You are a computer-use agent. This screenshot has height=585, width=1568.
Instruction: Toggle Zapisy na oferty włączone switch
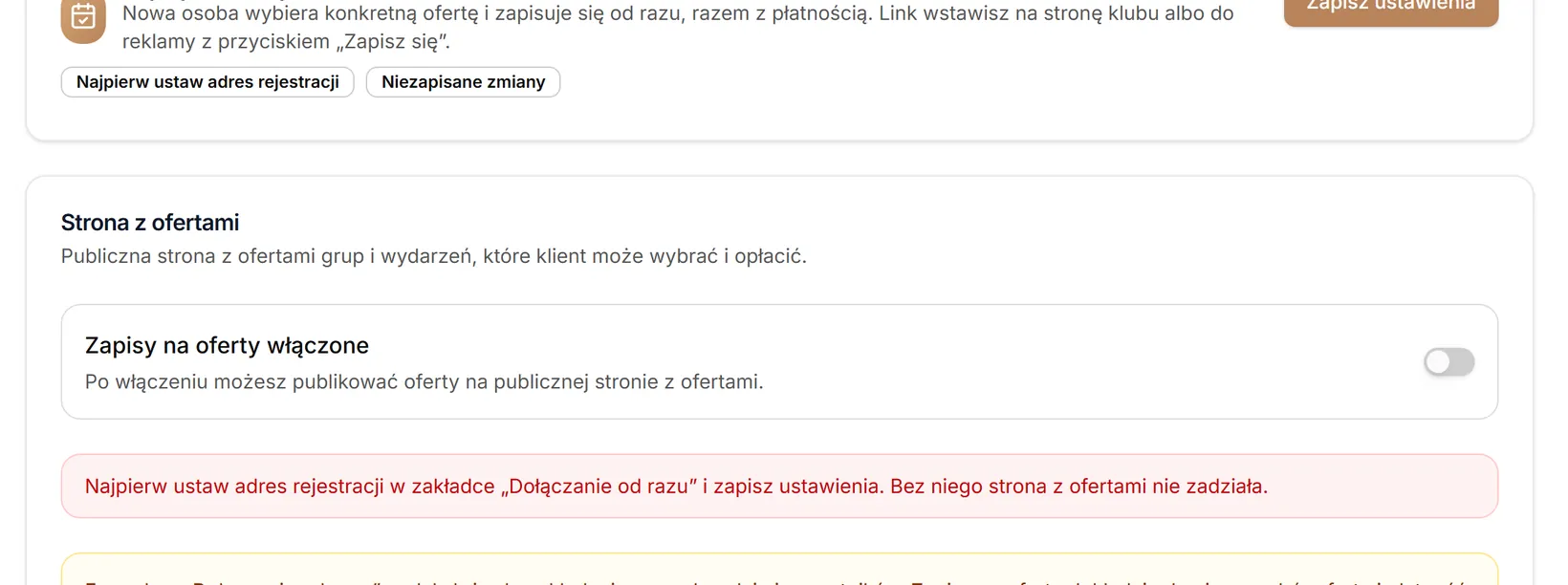(1448, 362)
